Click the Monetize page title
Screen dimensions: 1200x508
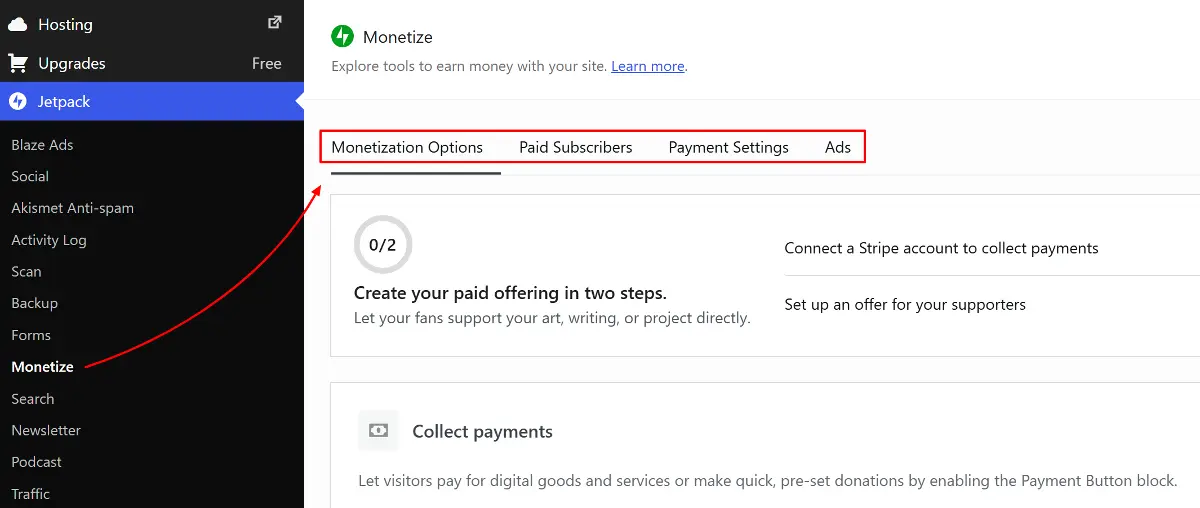pos(398,37)
